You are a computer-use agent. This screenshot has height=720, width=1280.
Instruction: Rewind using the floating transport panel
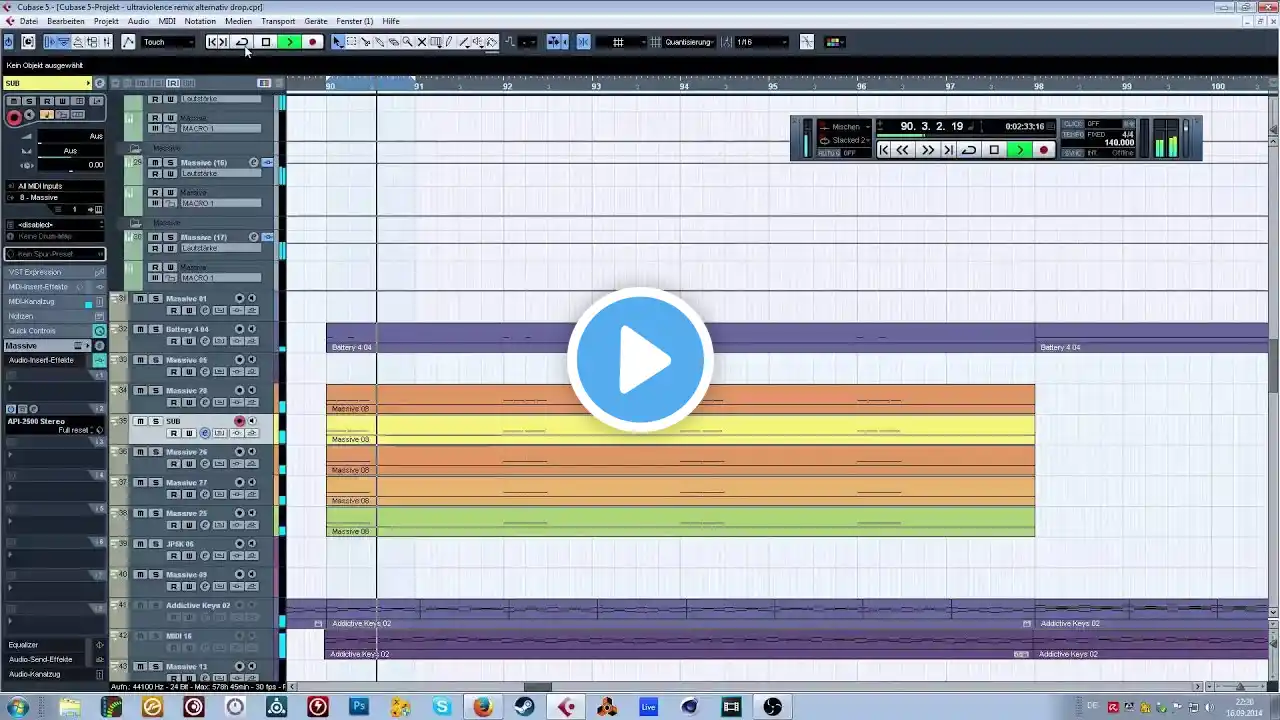pos(903,150)
